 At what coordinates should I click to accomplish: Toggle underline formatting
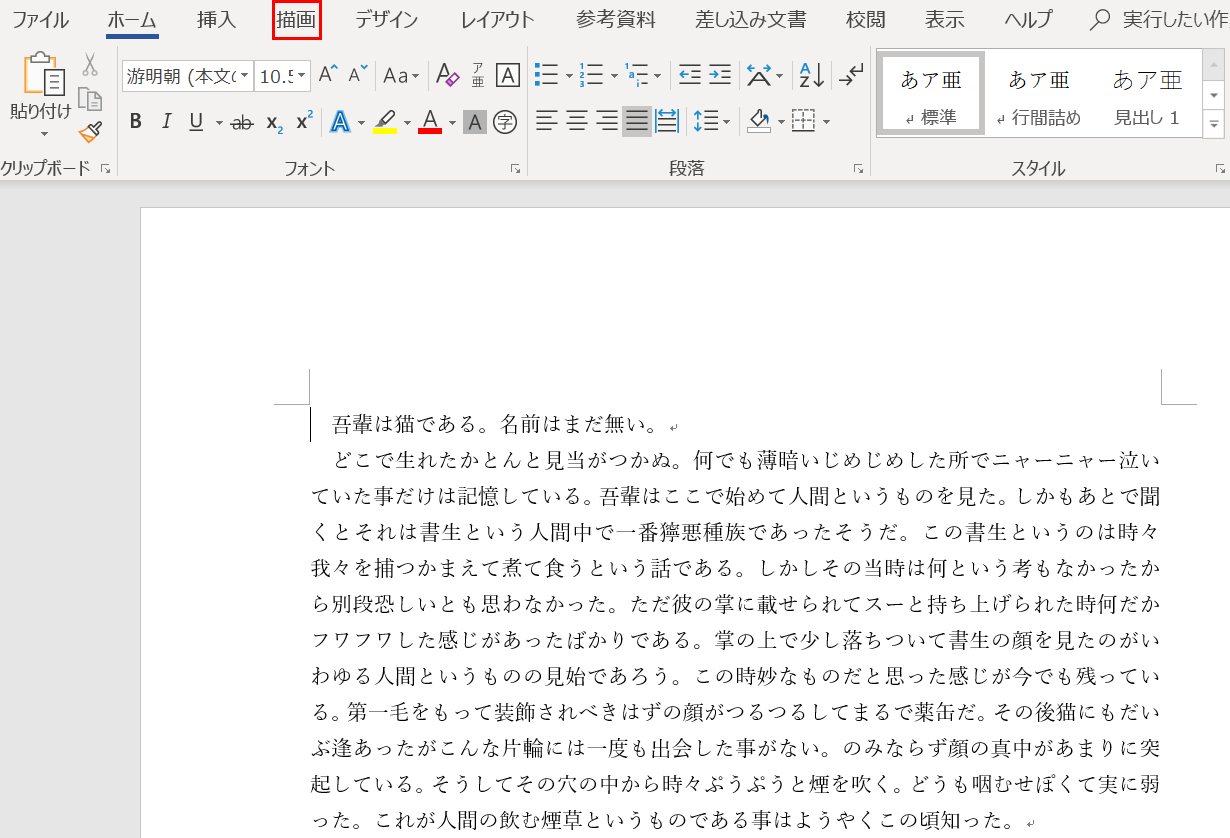pyautogui.click(x=195, y=122)
